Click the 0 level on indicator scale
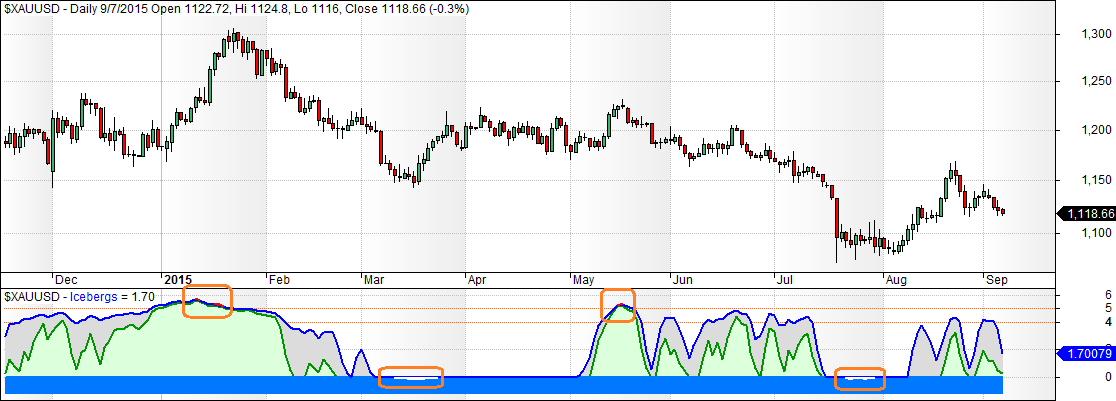Viewport: 1116px width, 401px height. coord(1079,377)
